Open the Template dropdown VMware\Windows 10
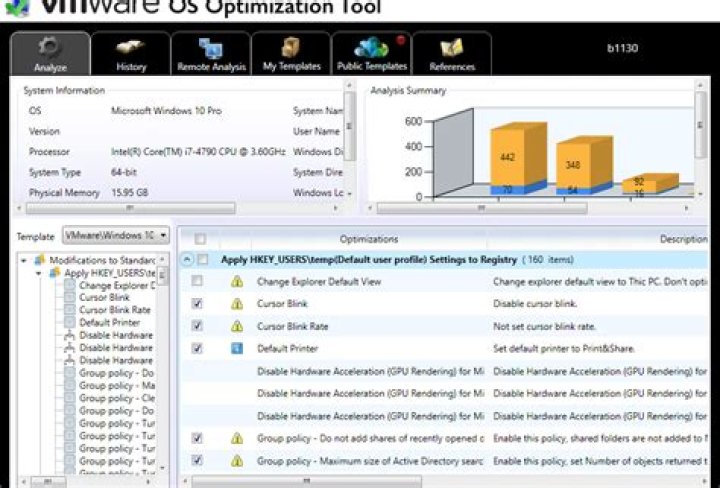The height and width of the screenshot is (488, 720). pos(116,236)
